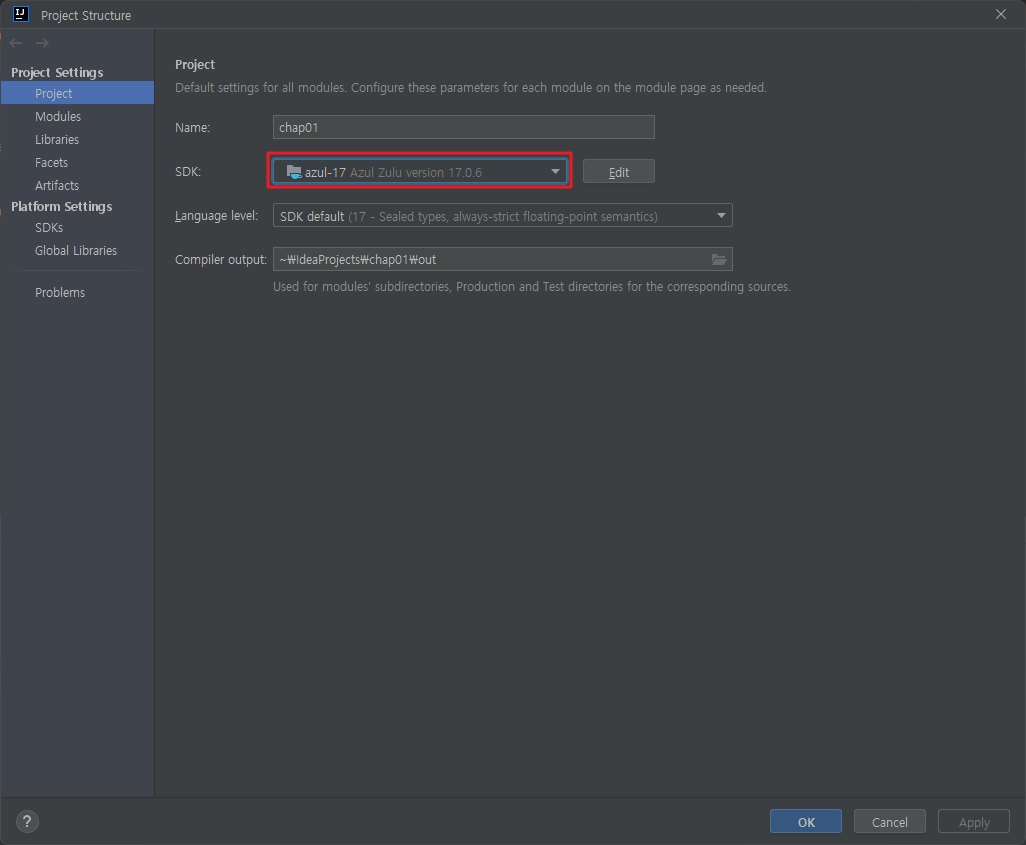Click the forward navigation arrow
This screenshot has height=845, width=1026.
[43, 43]
